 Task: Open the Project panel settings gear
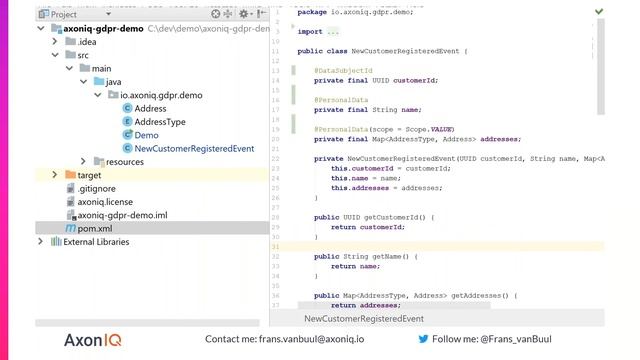coord(244,14)
